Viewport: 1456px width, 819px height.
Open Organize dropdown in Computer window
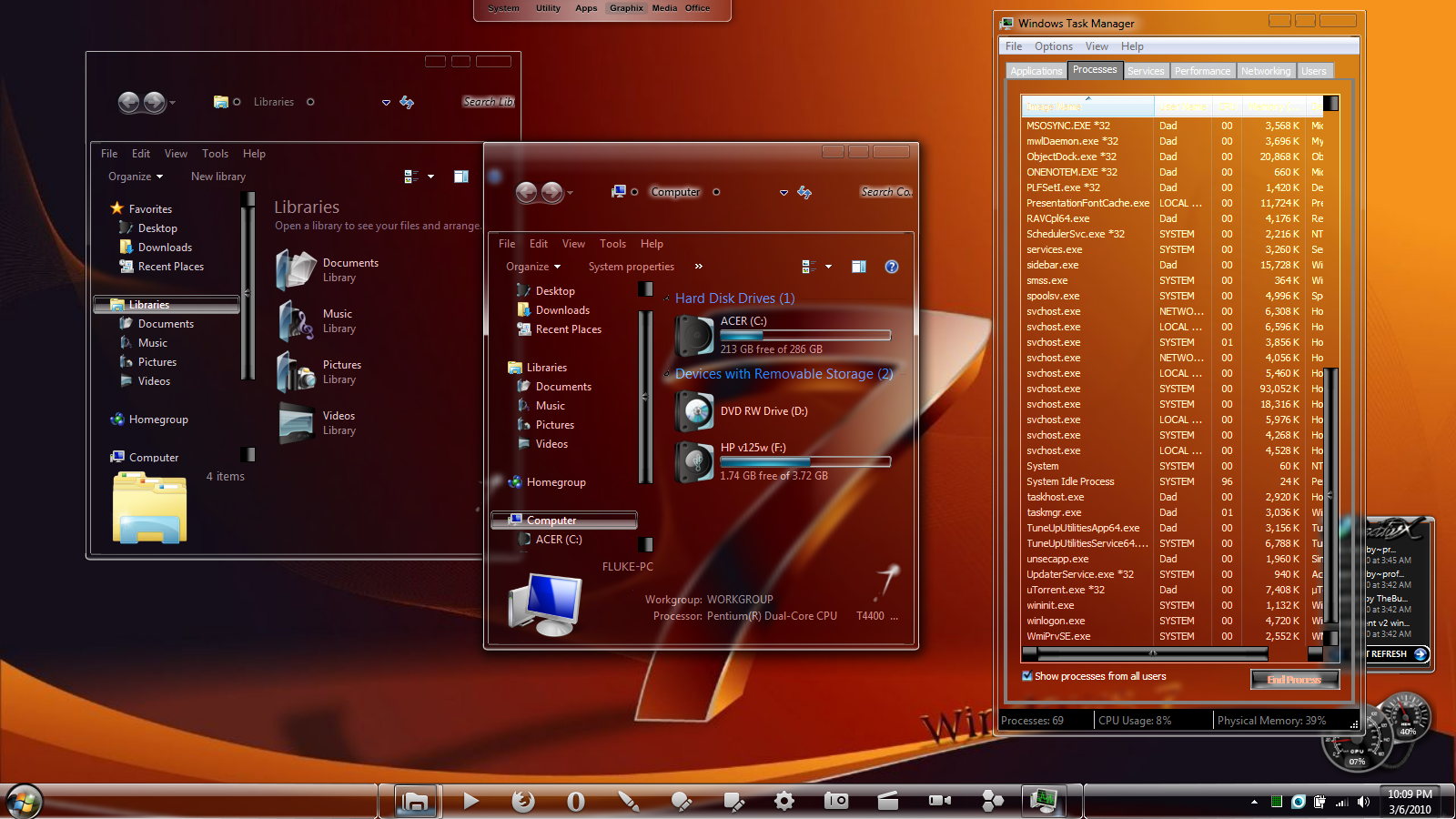point(533,267)
